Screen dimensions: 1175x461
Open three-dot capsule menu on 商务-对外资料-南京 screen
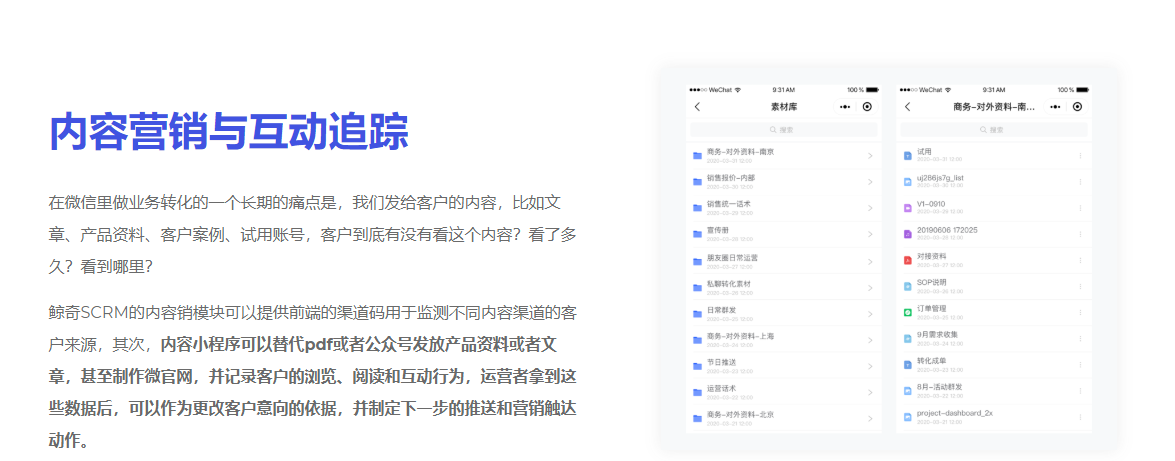(1056, 107)
